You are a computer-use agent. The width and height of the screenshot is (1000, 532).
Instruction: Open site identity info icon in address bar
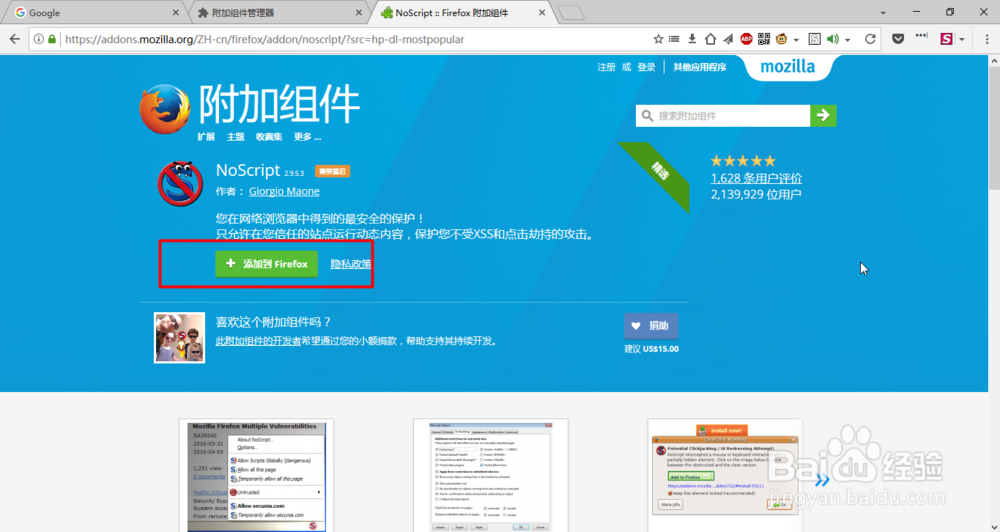39,40
